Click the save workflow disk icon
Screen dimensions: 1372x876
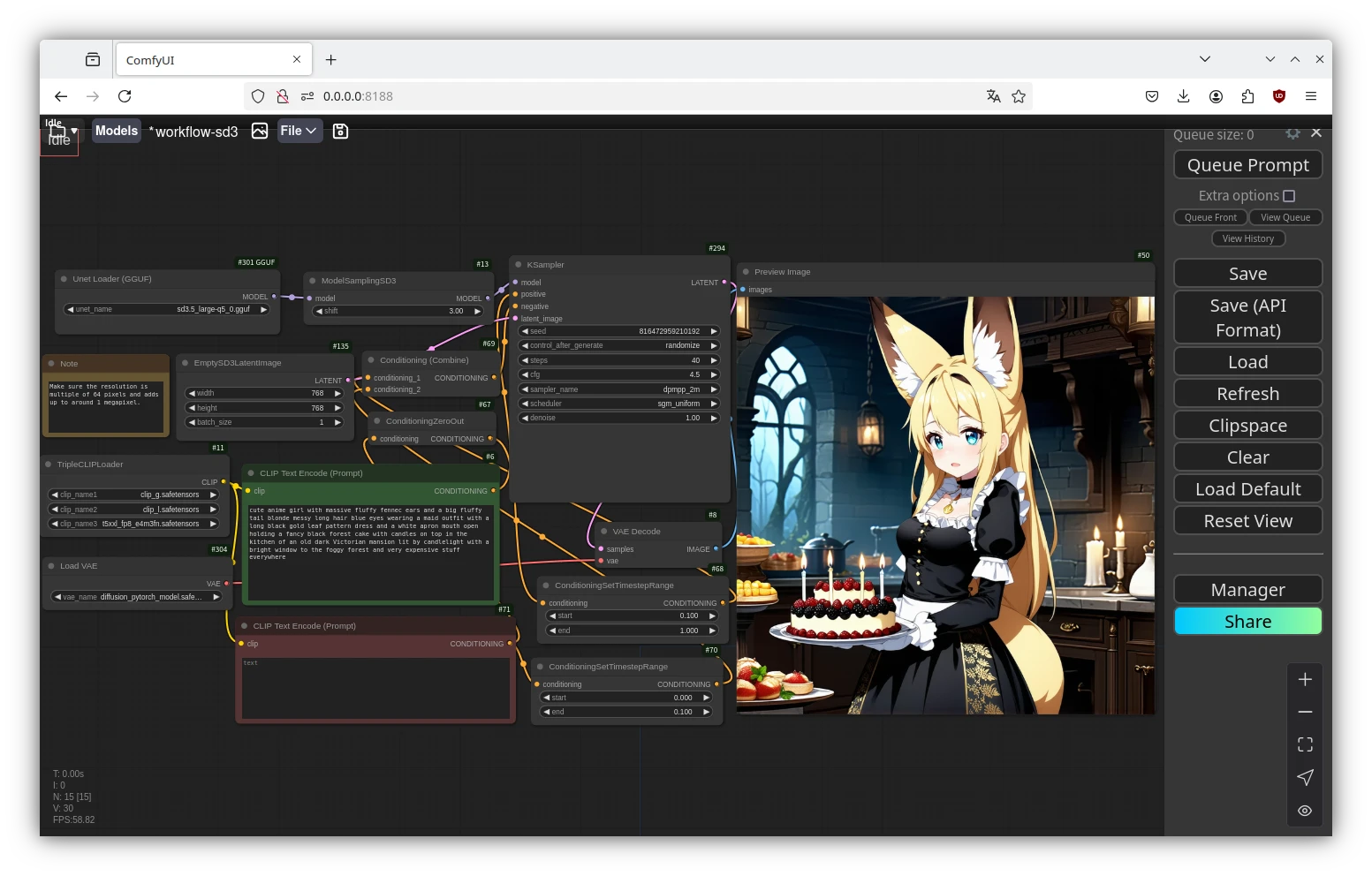pos(340,131)
